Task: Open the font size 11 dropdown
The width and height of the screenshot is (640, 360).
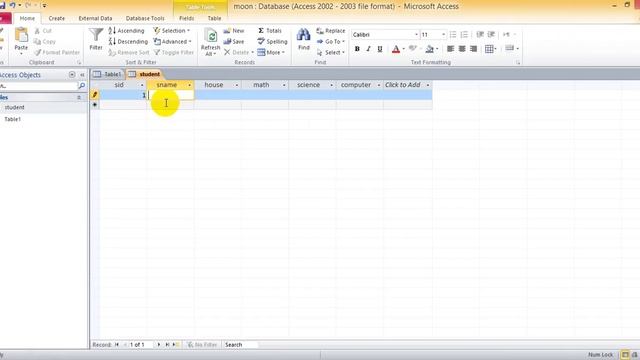Action: pyautogui.click(x=443, y=35)
